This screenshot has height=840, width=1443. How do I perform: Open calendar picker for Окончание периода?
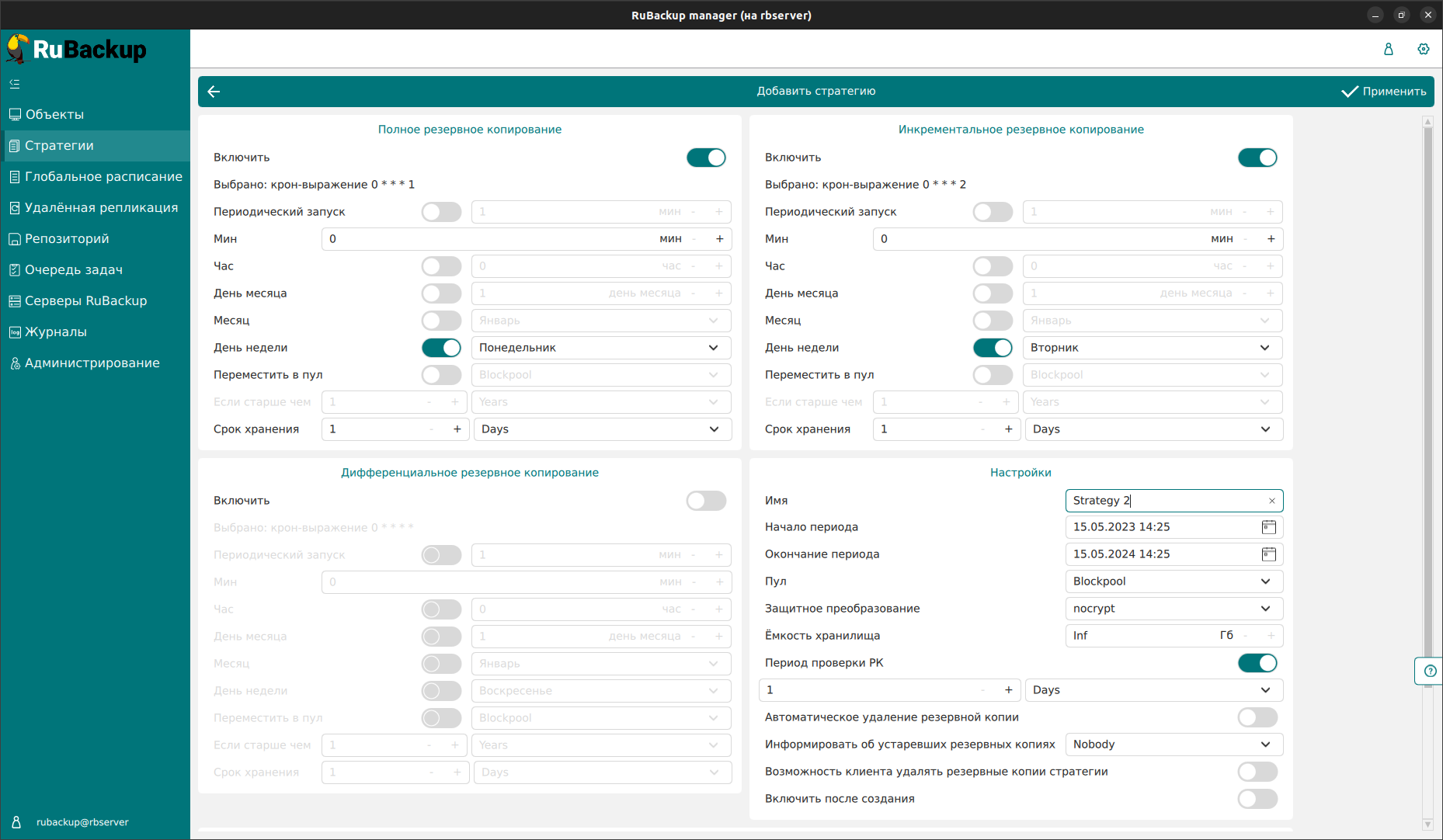pos(1268,554)
